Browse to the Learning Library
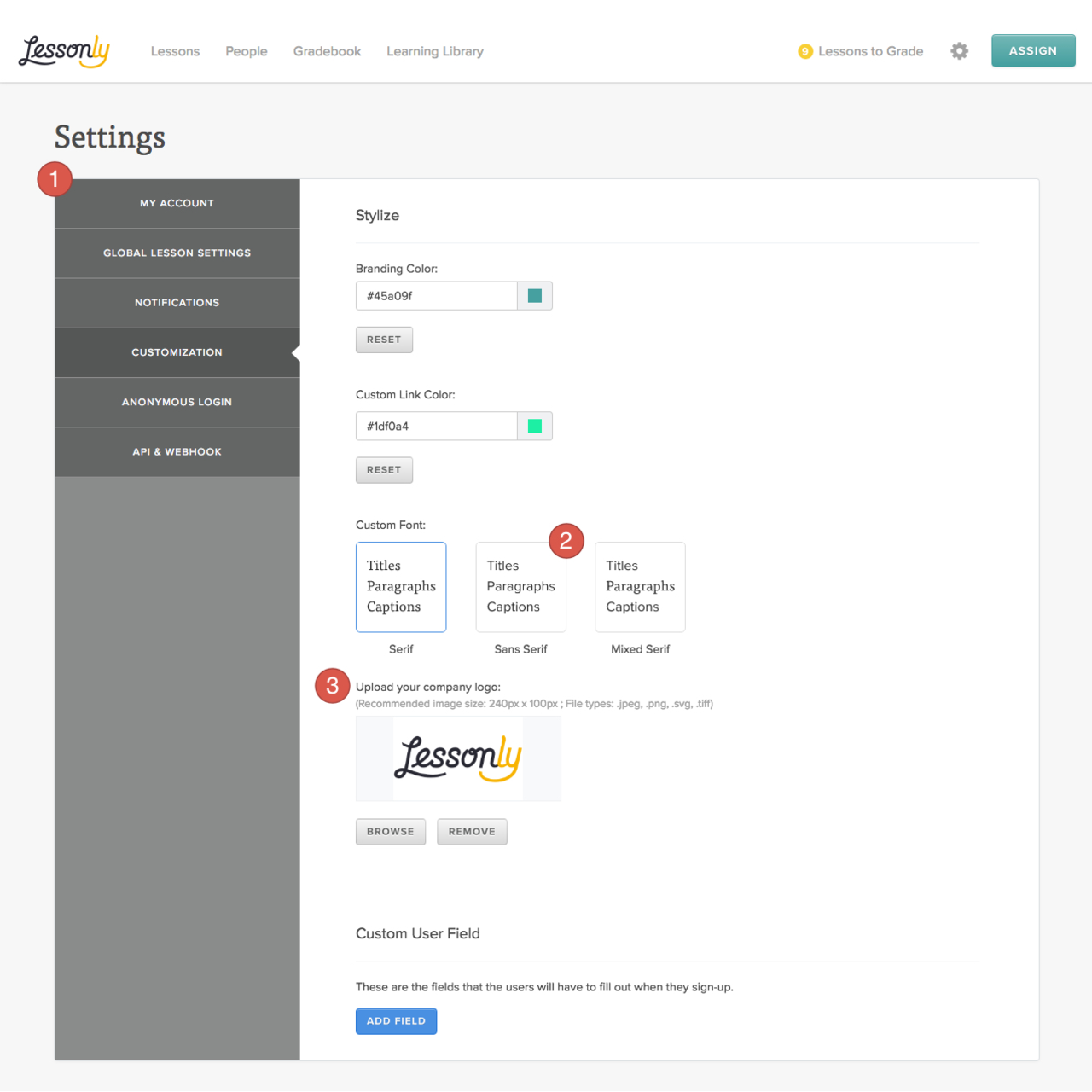Viewport: 1092px width, 1092px height. click(x=434, y=51)
